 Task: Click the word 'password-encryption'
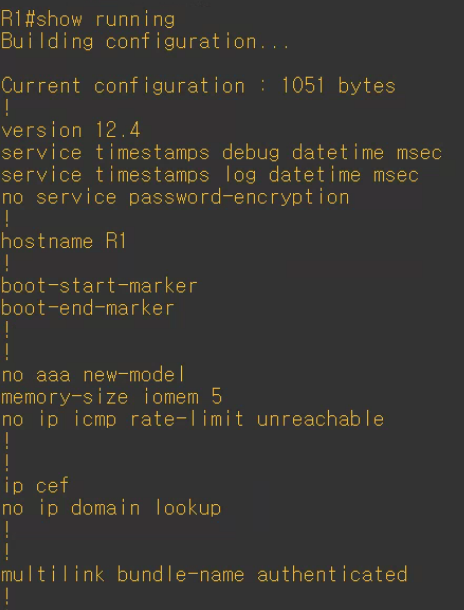coord(239,197)
